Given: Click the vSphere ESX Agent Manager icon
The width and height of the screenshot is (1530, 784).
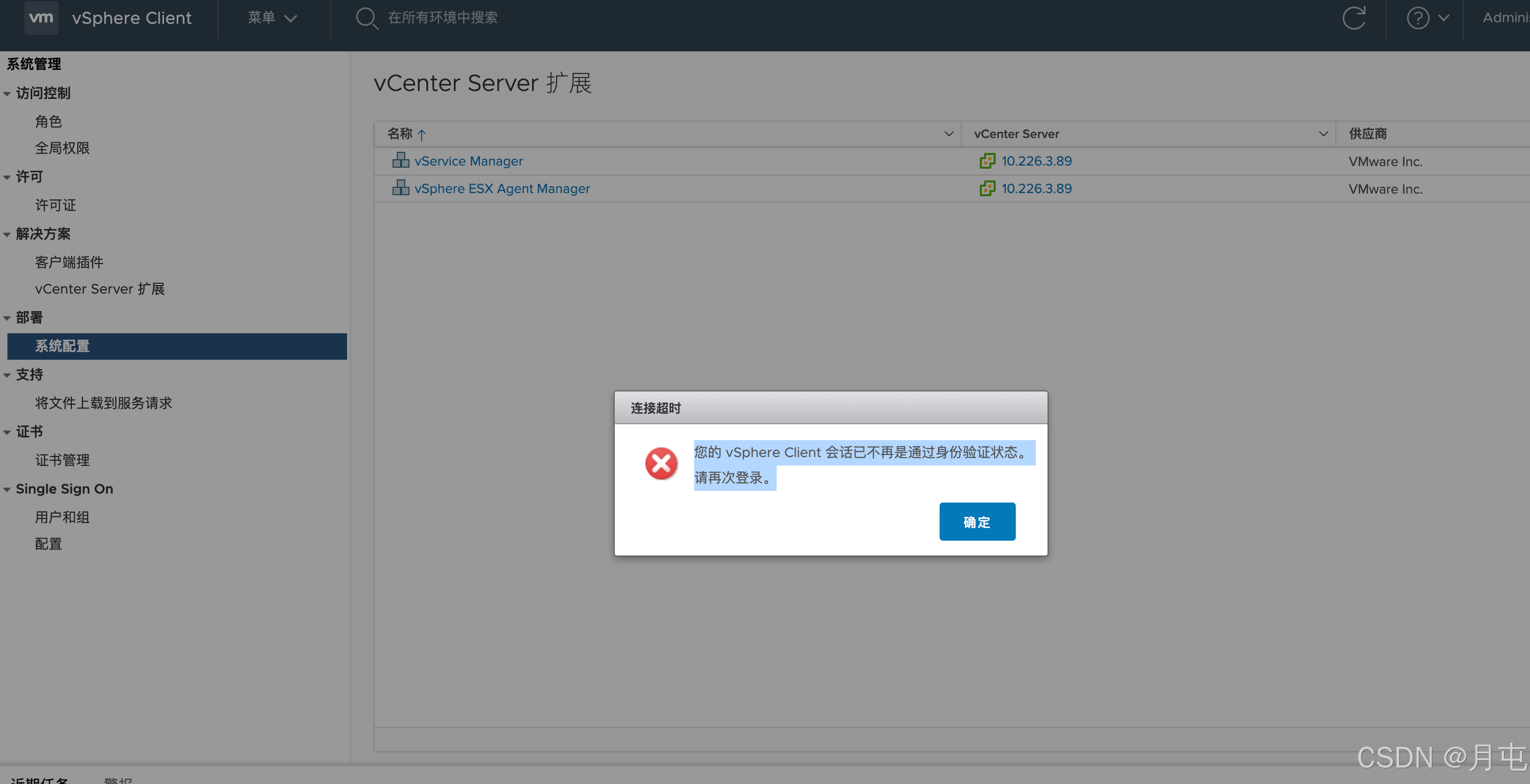Looking at the screenshot, I should [x=400, y=188].
